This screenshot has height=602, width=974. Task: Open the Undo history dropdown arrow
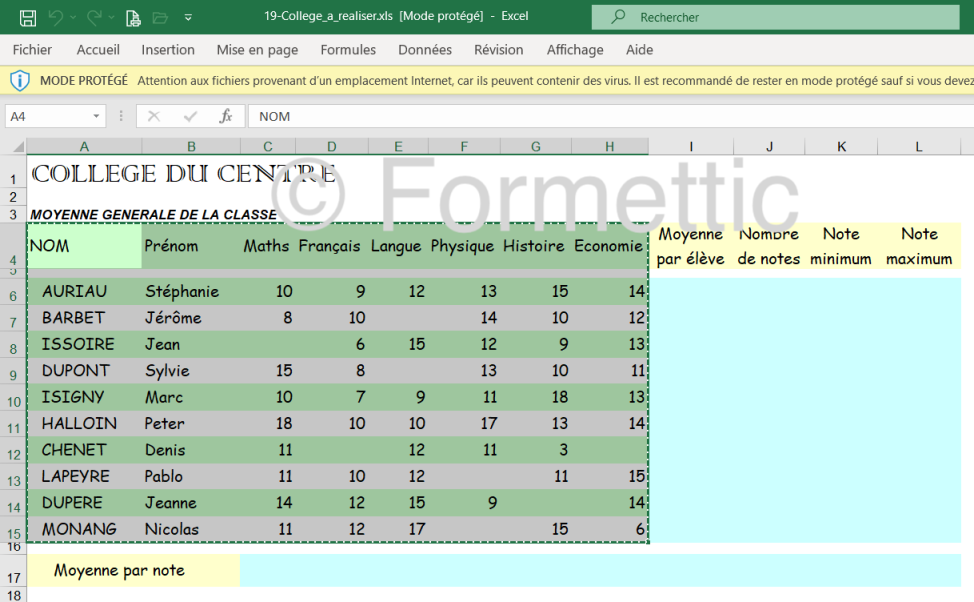coord(74,17)
